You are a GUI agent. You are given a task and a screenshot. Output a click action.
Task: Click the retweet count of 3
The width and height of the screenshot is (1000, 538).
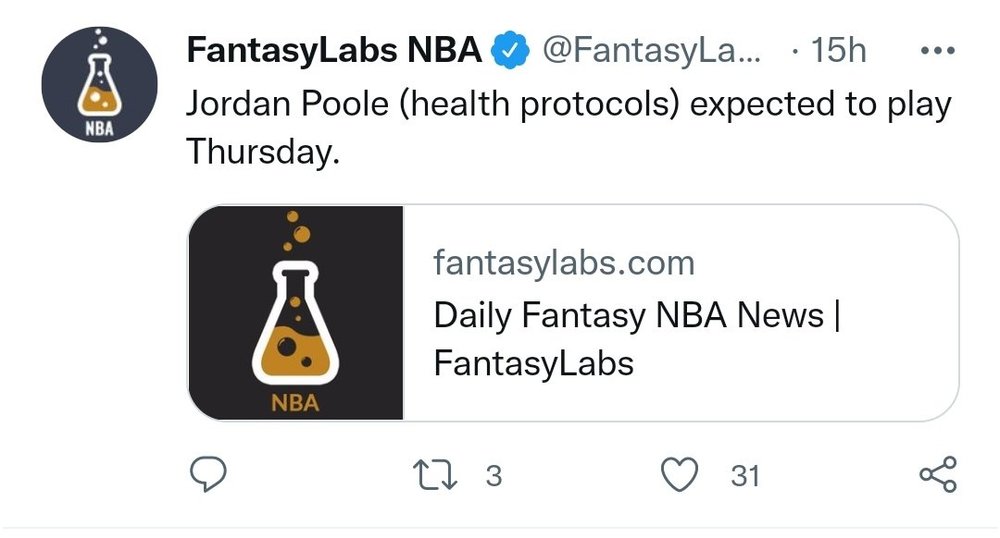(492, 476)
